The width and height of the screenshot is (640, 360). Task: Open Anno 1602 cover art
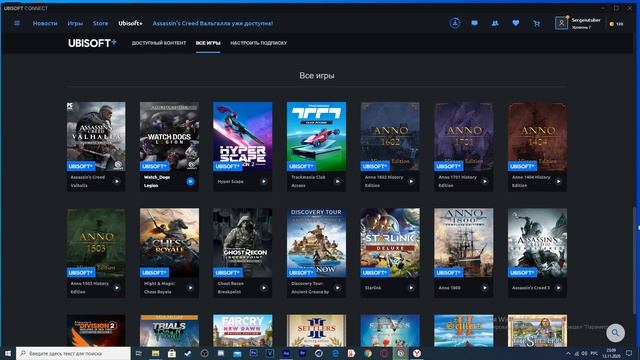[390, 136]
